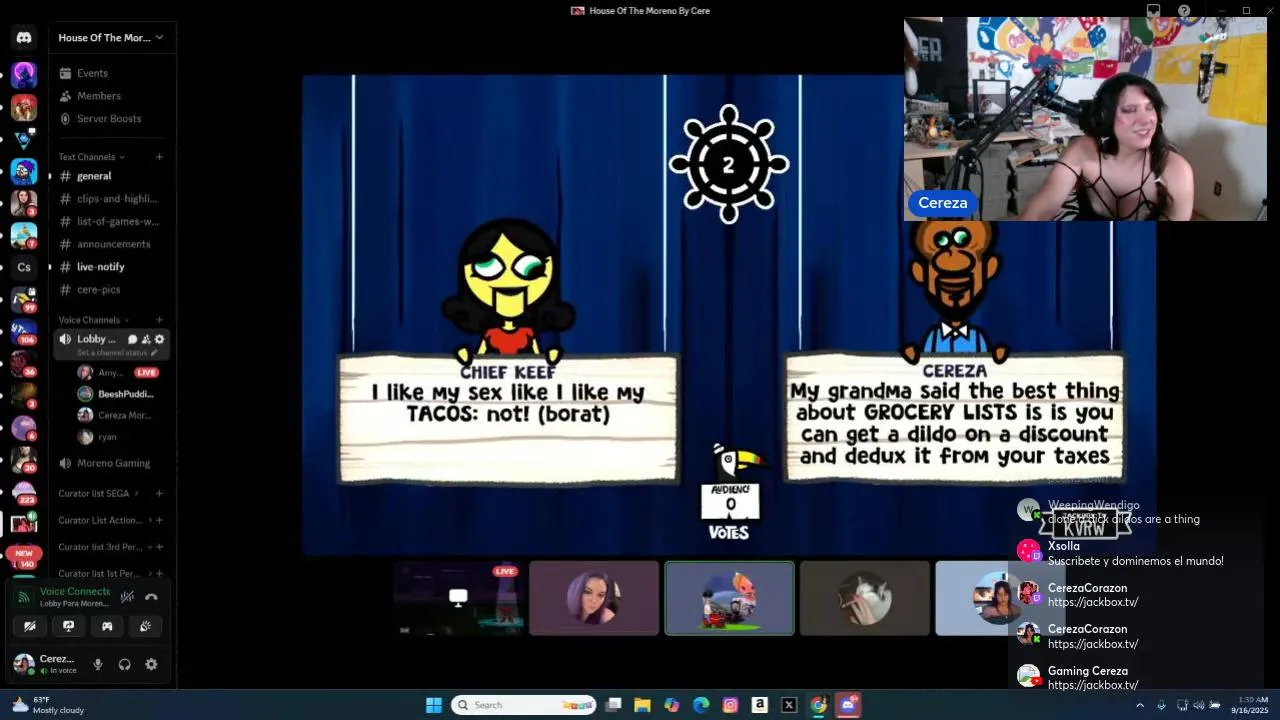
Task: Expand Curator list SEGA category
Action: click(98, 493)
